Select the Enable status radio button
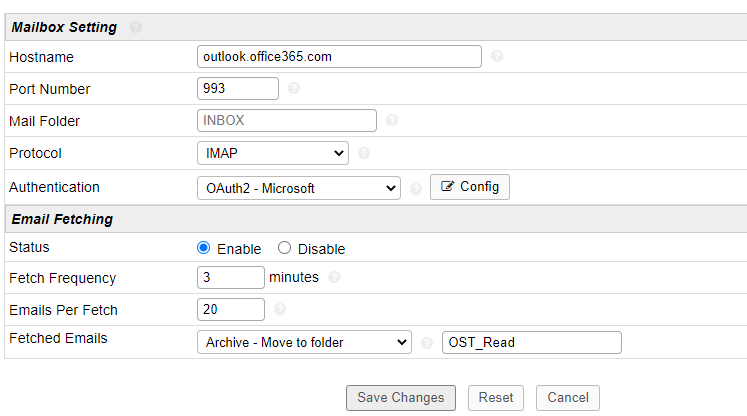The height and width of the screenshot is (416, 747). pos(204,248)
